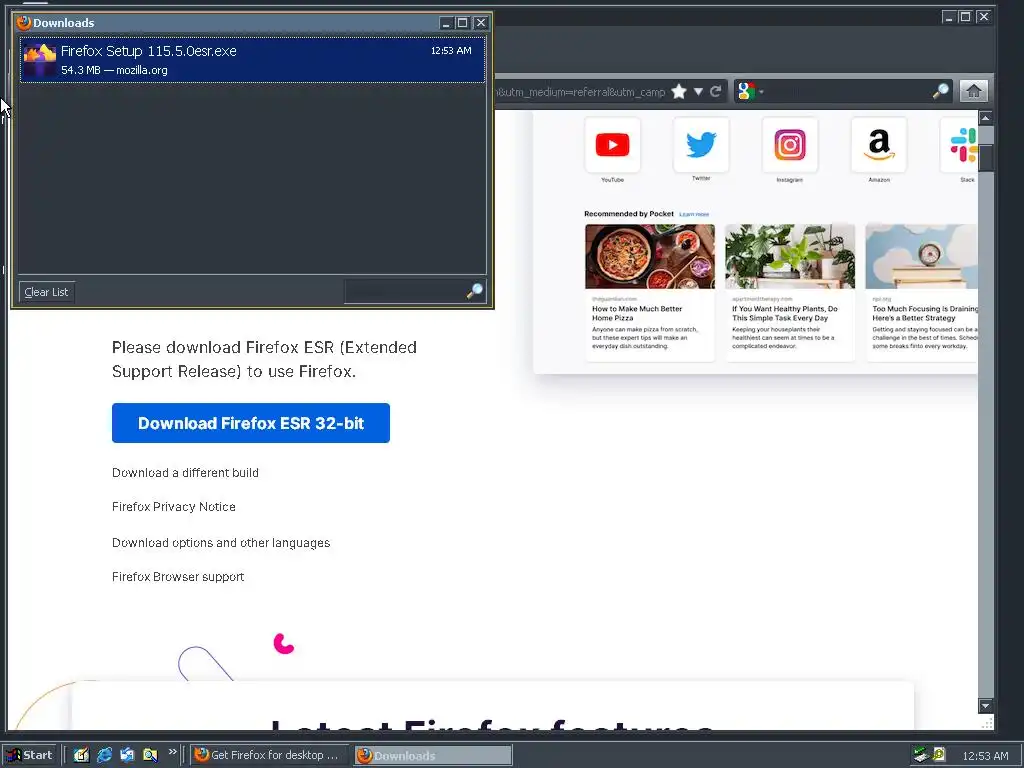Expand the Quick Launch overflow chevron
Image resolution: width=1024 pixels, height=768 pixels.
click(172, 752)
